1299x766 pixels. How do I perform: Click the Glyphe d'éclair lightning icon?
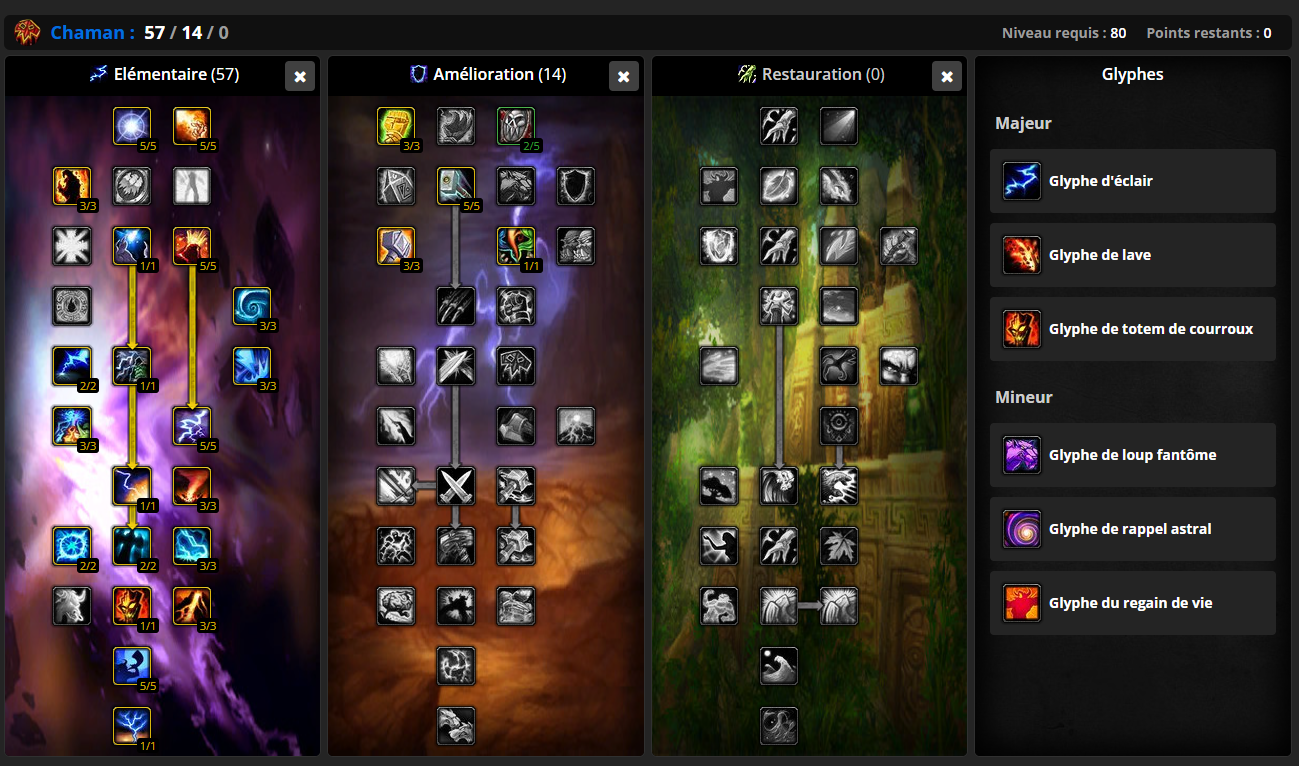[x=1022, y=181]
